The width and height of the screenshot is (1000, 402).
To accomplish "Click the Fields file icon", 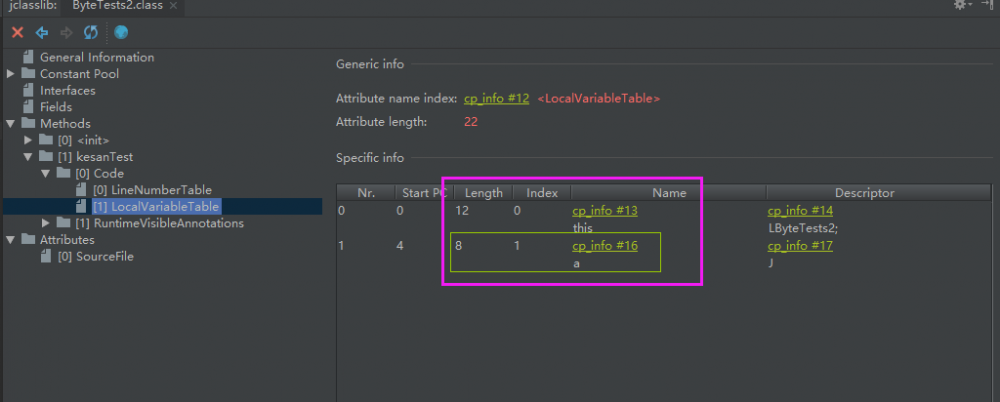I will pyautogui.click(x=27, y=107).
